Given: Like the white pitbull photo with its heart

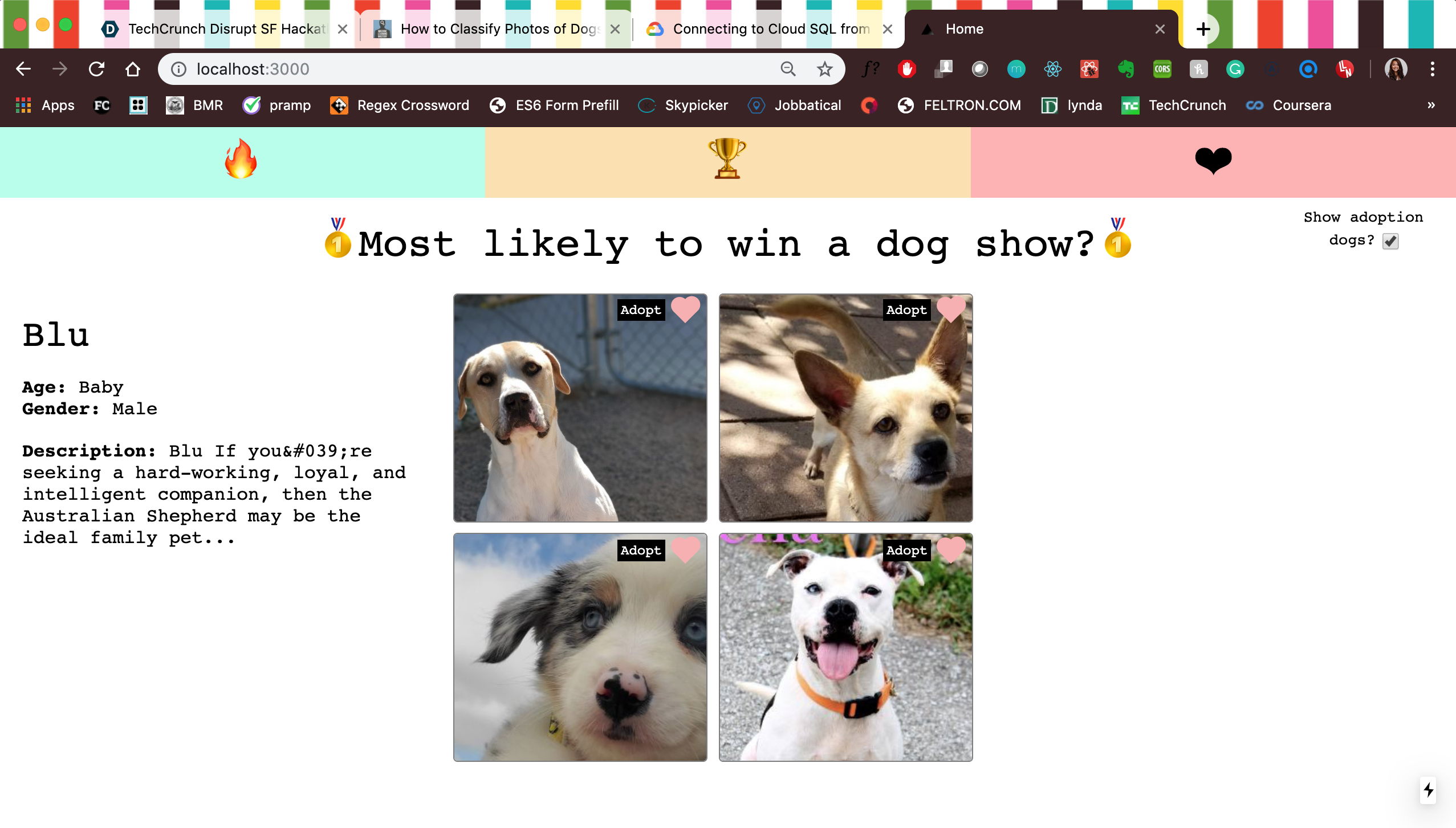Looking at the screenshot, I should tap(950, 549).
